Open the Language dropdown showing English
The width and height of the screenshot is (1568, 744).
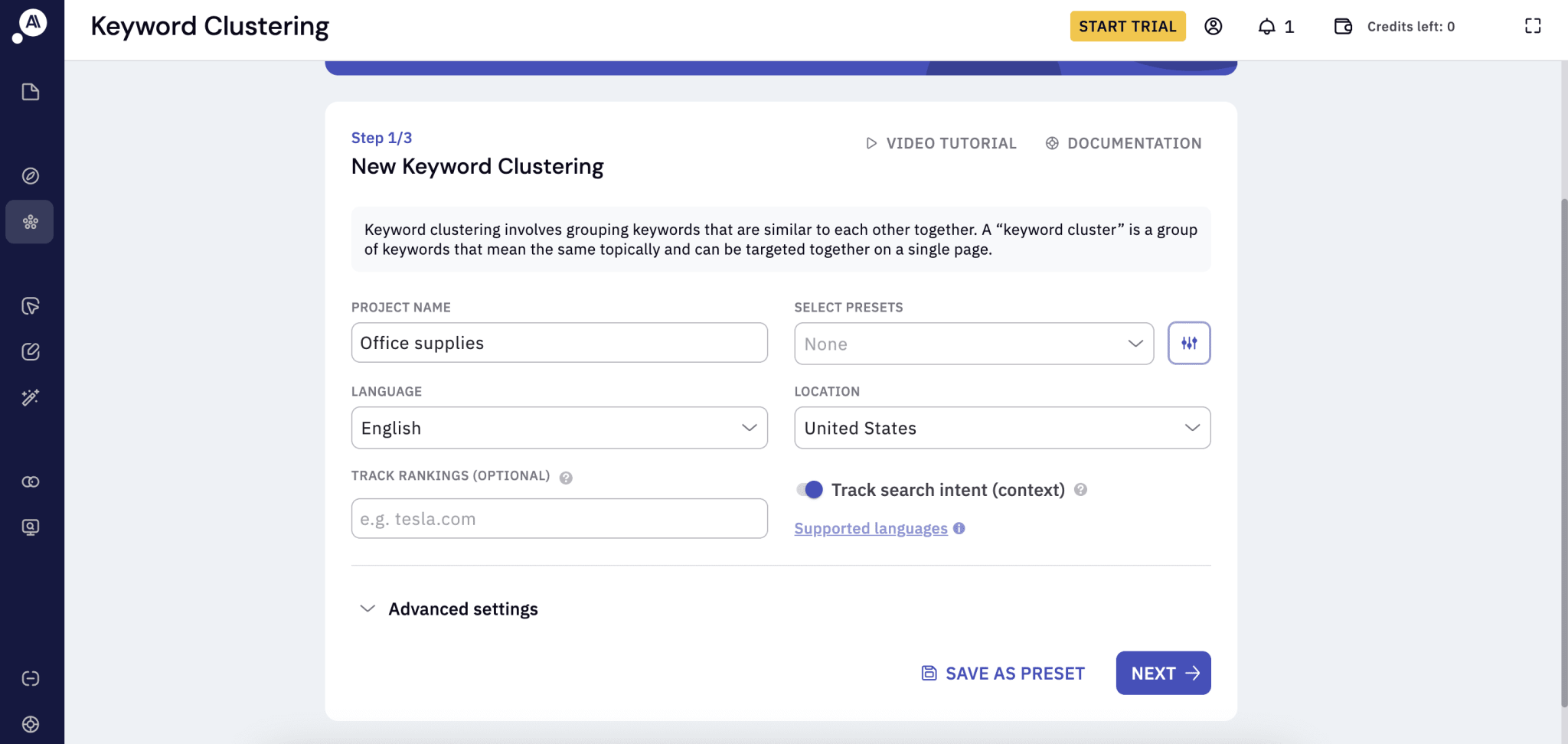pos(558,428)
